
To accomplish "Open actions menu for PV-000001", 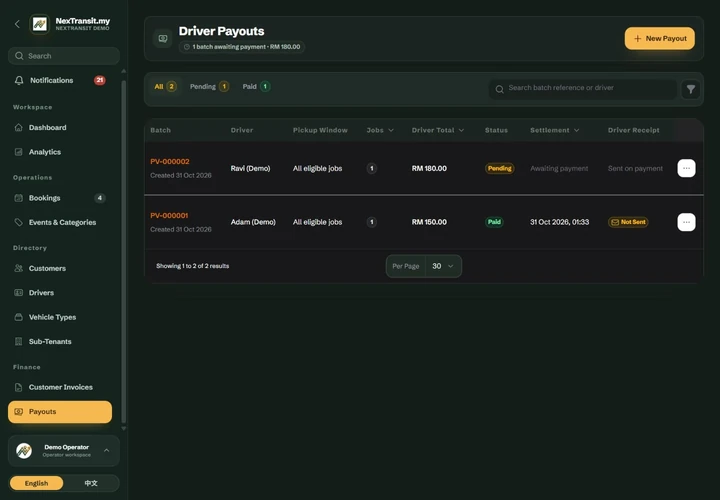I will (686, 222).
